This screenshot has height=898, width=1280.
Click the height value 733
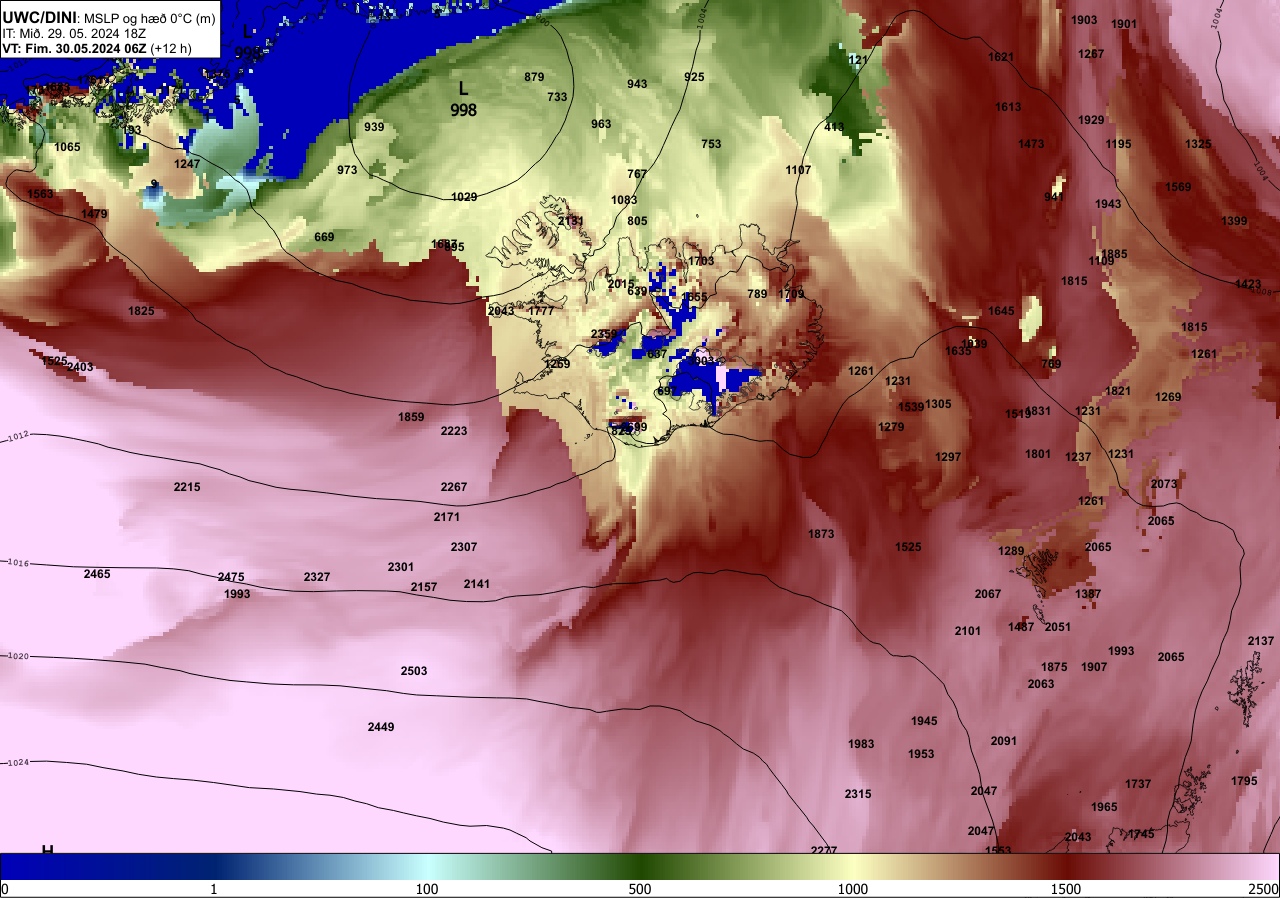pyautogui.click(x=557, y=97)
